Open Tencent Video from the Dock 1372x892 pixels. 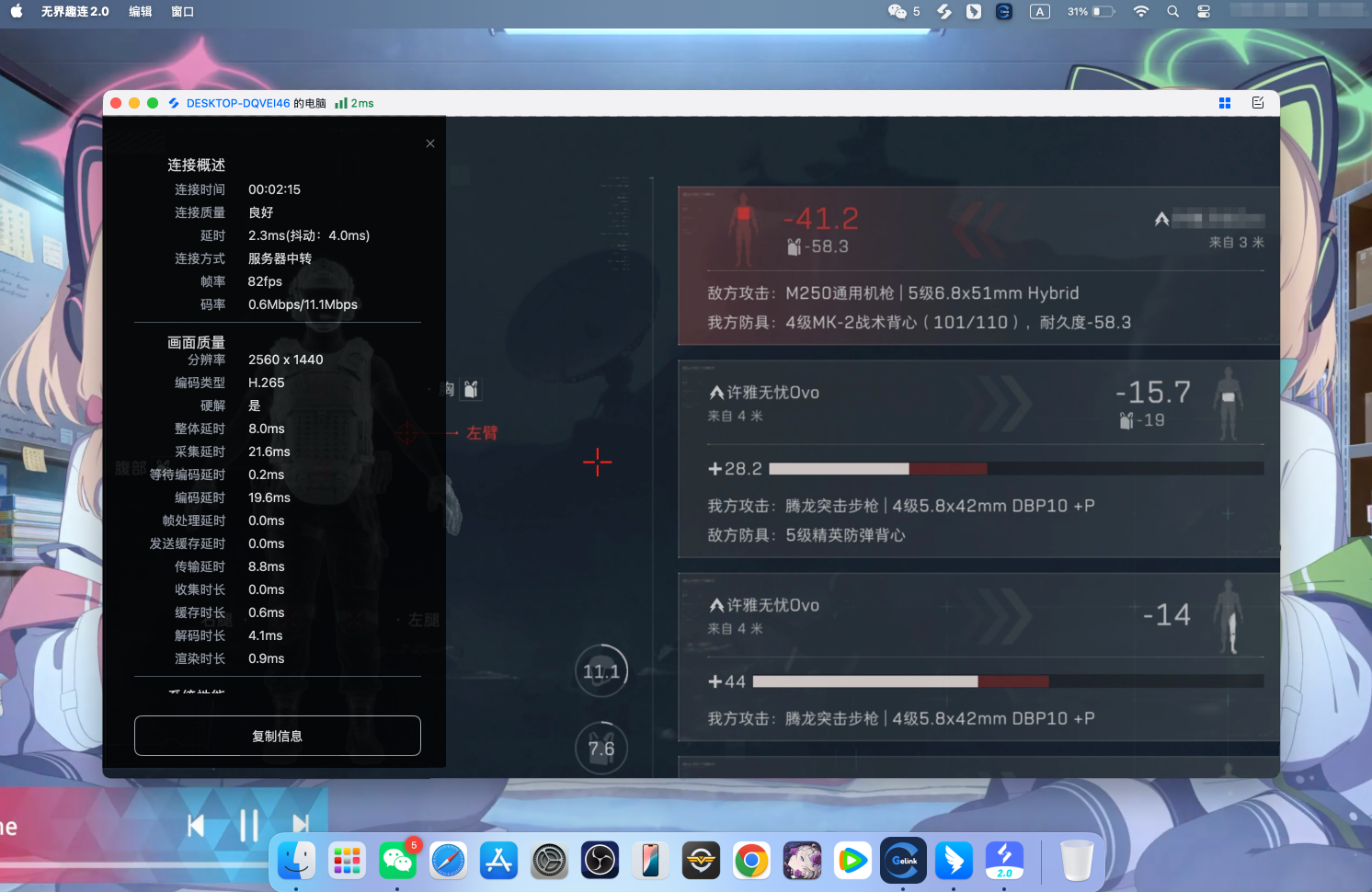(852, 861)
